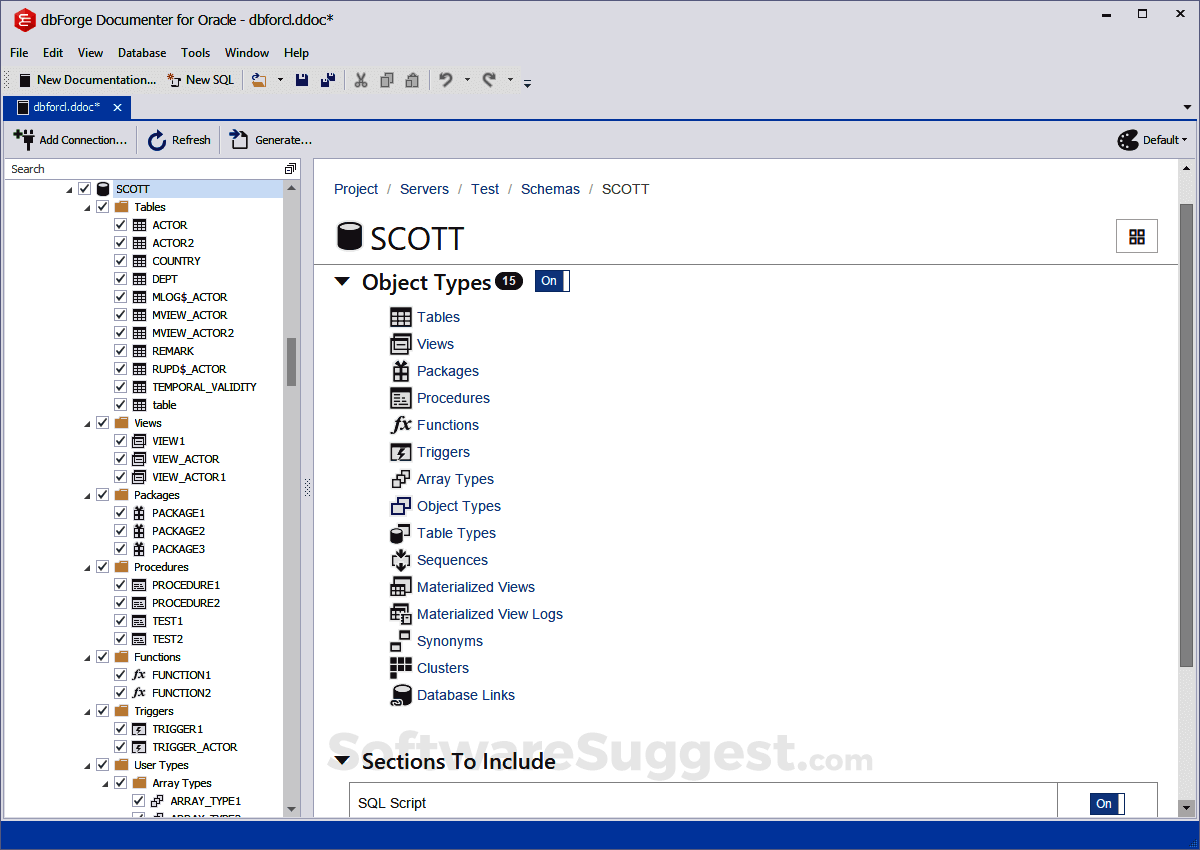Open the Schemas breadcrumb link
The image size is (1200, 850).
tap(550, 188)
